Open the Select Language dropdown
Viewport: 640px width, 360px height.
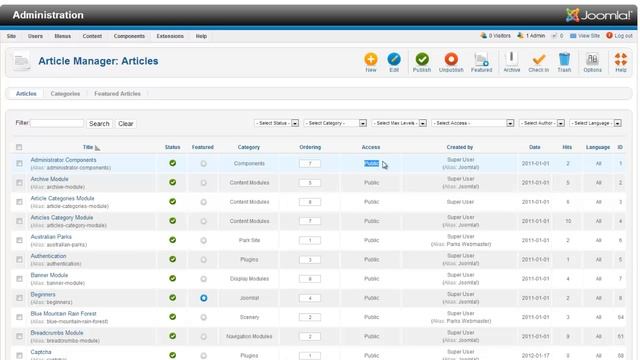(x=596, y=123)
